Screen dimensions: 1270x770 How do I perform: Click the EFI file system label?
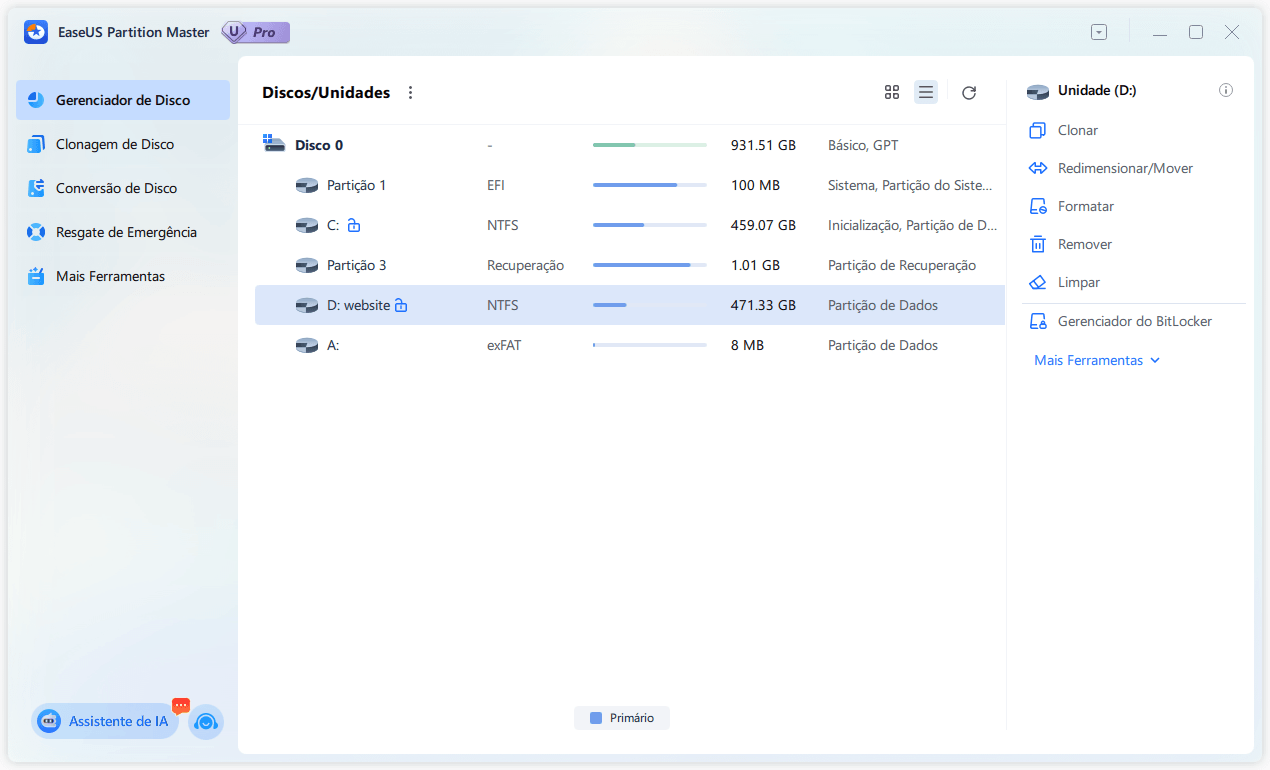tap(495, 185)
